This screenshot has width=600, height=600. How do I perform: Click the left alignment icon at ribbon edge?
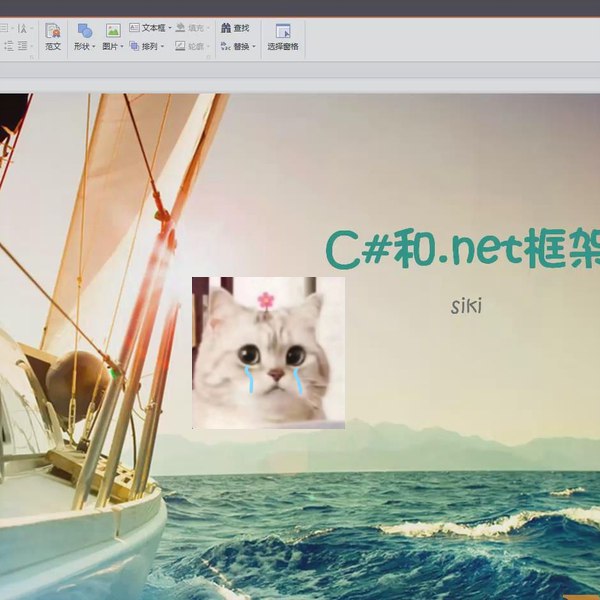coord(4,28)
